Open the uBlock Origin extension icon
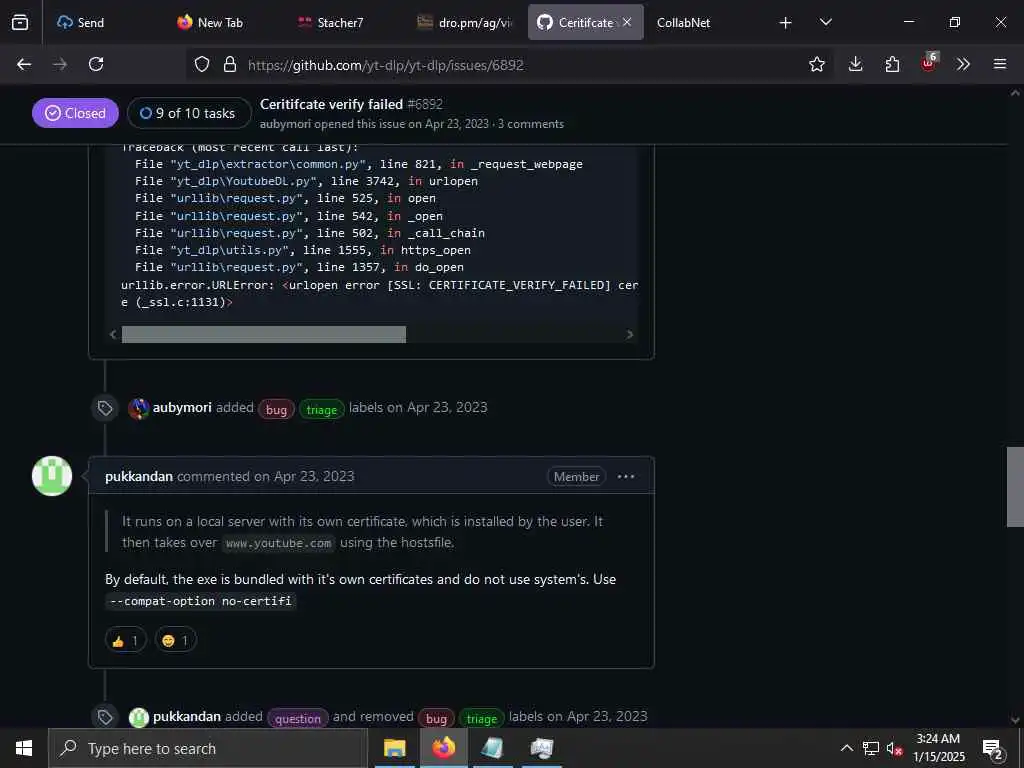Image resolution: width=1024 pixels, height=768 pixels. 929,63
